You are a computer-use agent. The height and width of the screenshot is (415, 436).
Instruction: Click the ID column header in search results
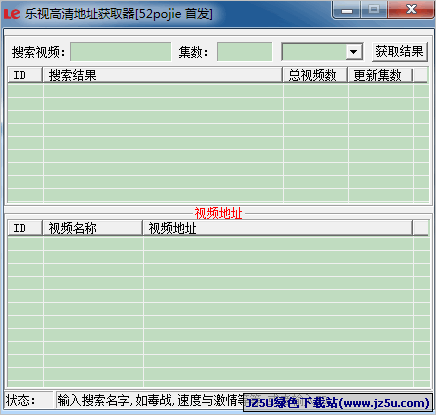[25, 75]
